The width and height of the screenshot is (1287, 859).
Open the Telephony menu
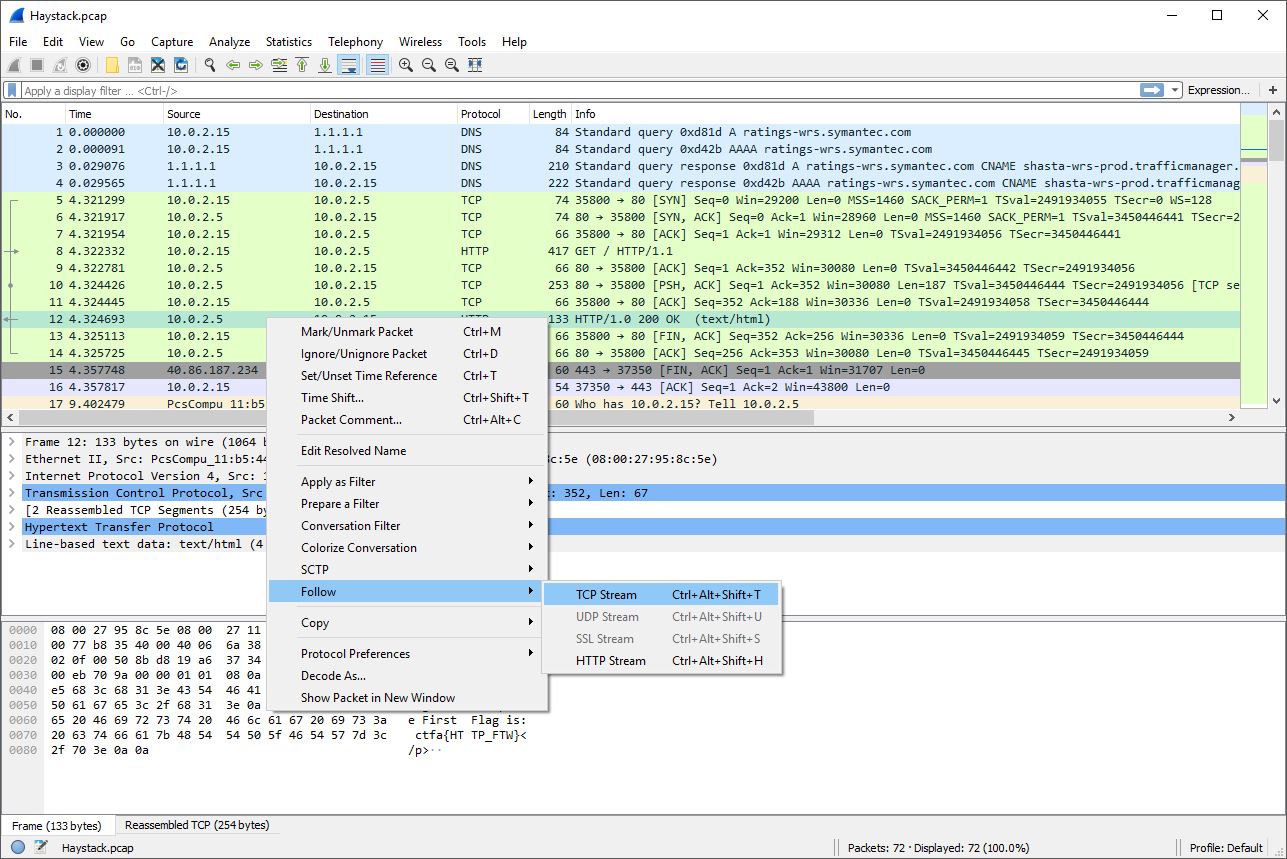click(355, 42)
